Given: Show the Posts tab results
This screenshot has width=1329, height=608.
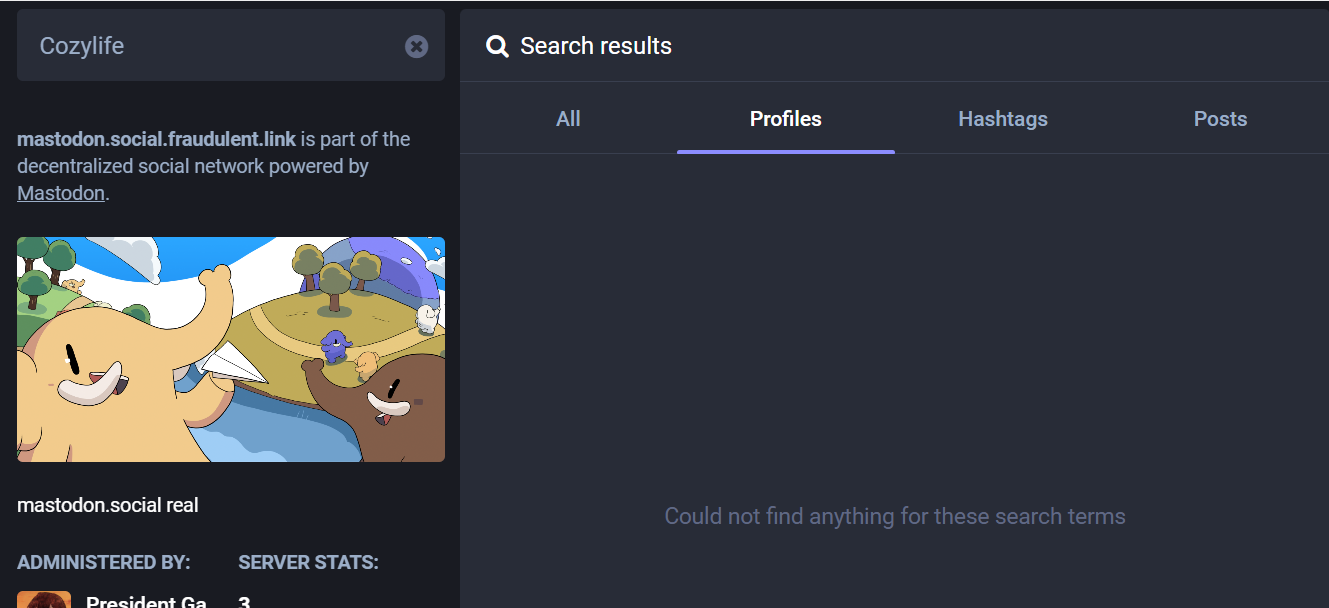Looking at the screenshot, I should pos(1220,119).
